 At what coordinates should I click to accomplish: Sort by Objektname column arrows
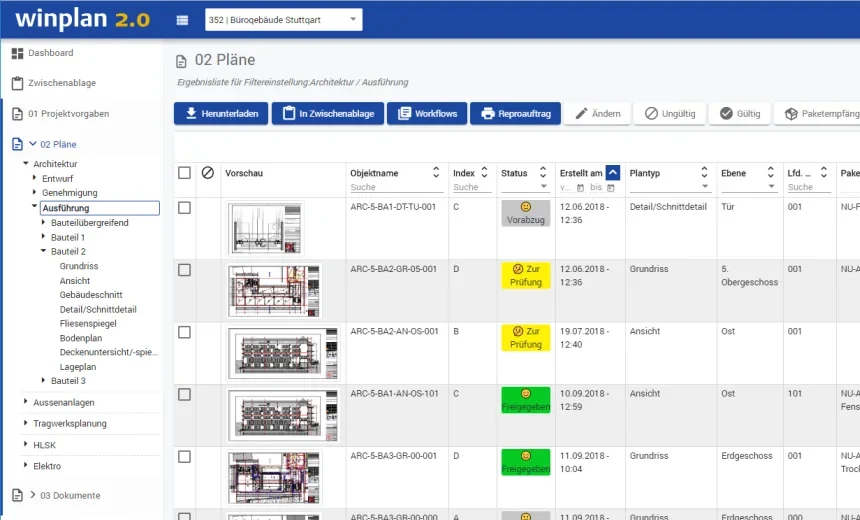(436, 172)
